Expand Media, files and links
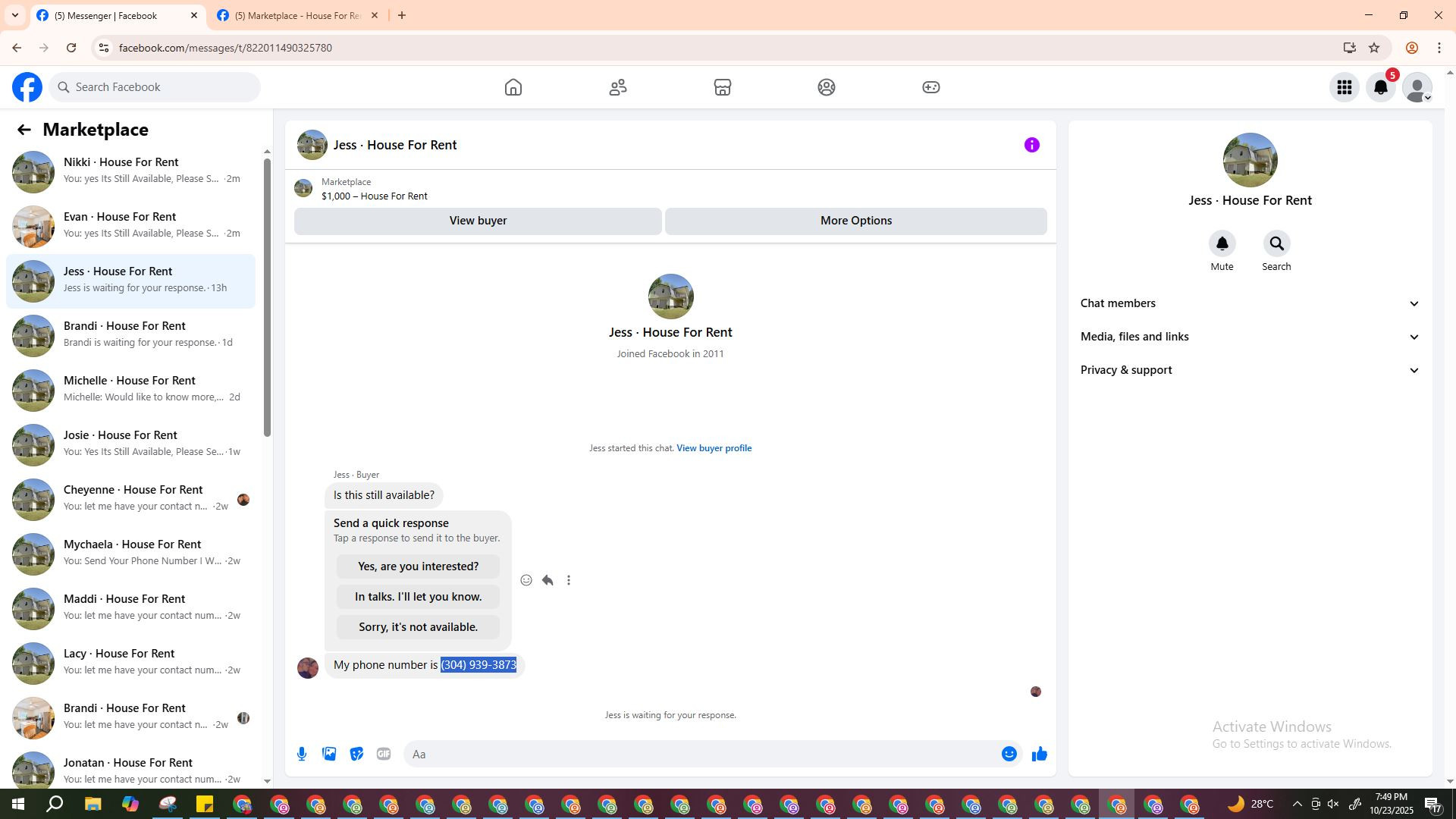 coord(1249,337)
